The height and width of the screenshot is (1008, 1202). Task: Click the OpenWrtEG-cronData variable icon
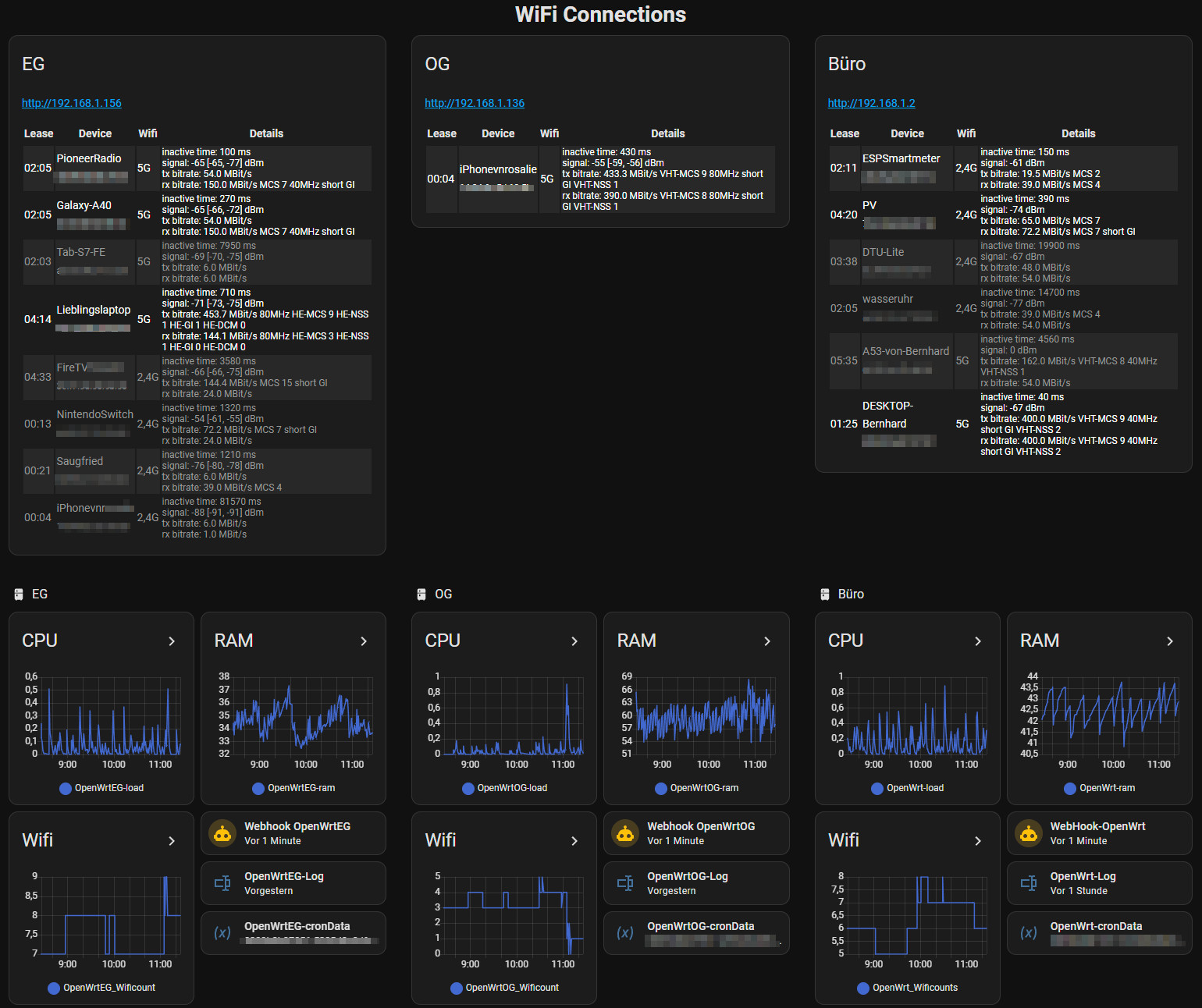pos(222,933)
